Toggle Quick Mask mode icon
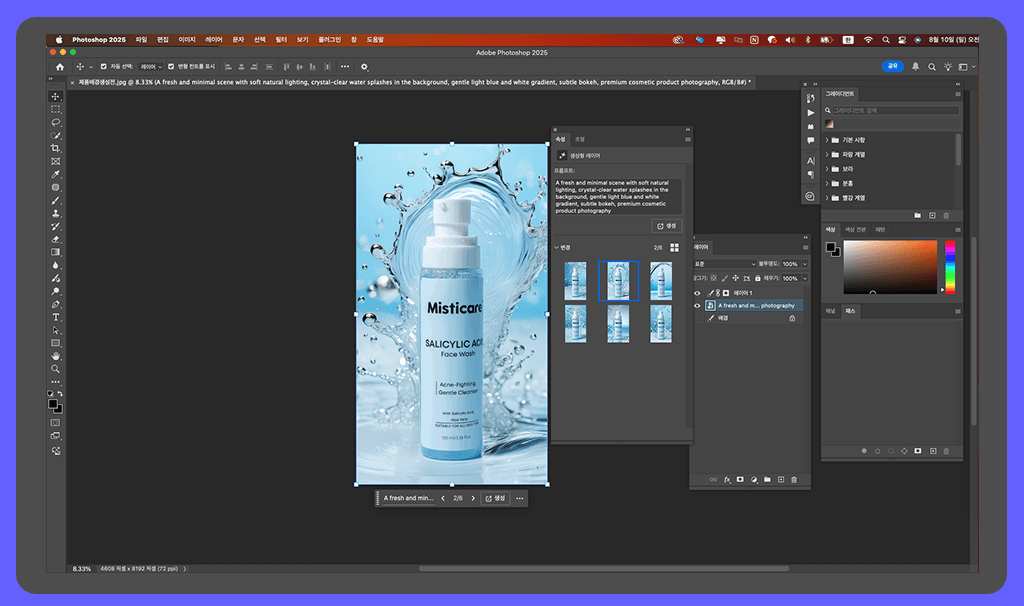The width and height of the screenshot is (1024, 606). [x=56, y=423]
